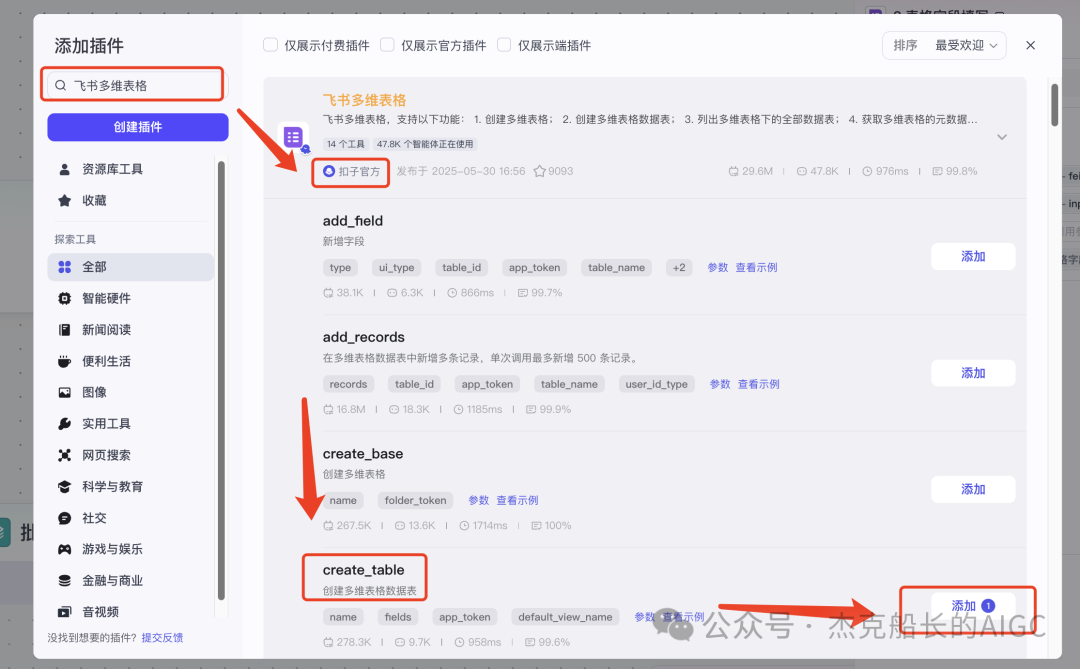Click the 飞书多维表格 plugin logo icon

293,137
